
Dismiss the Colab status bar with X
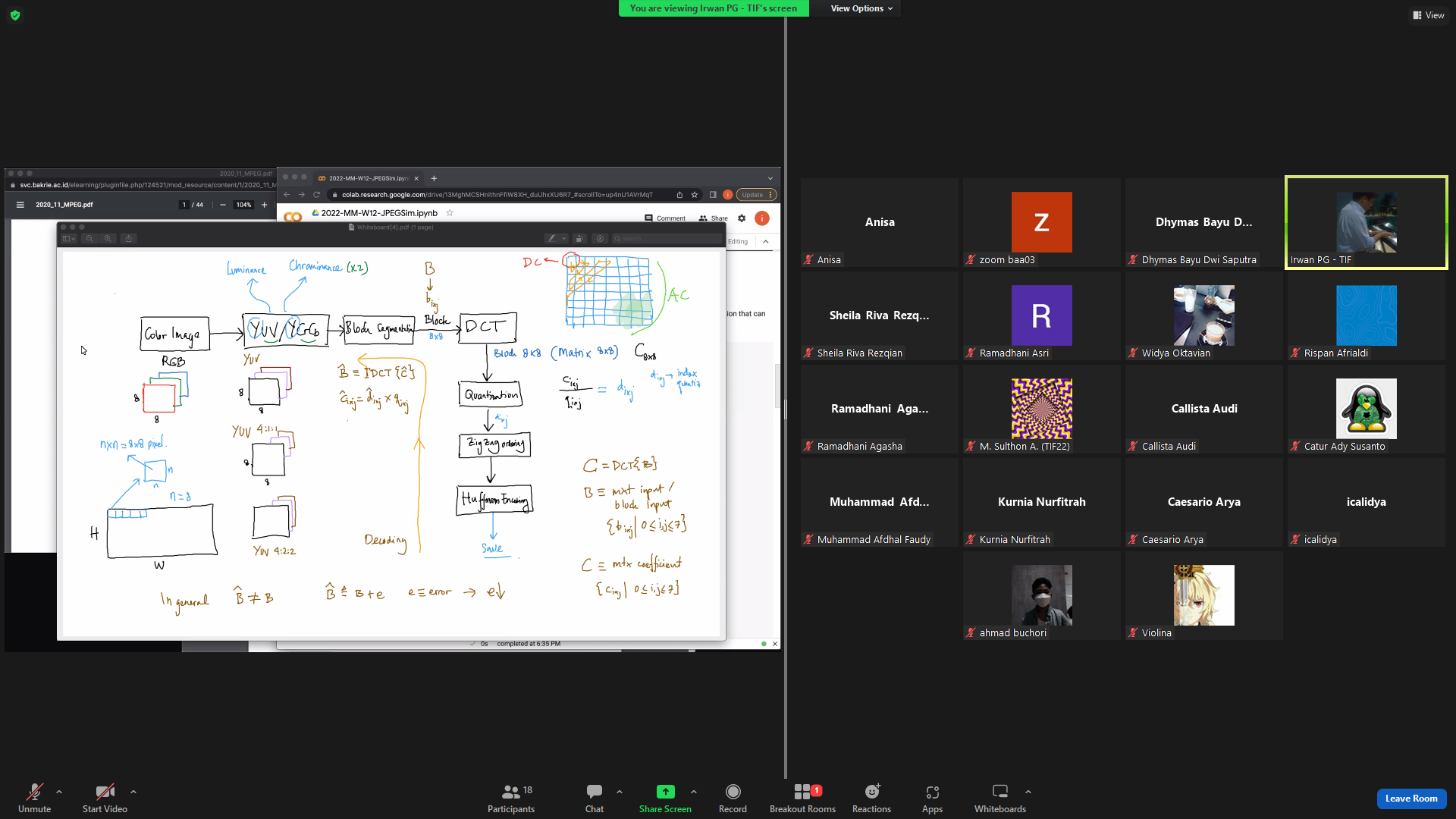[x=775, y=644]
